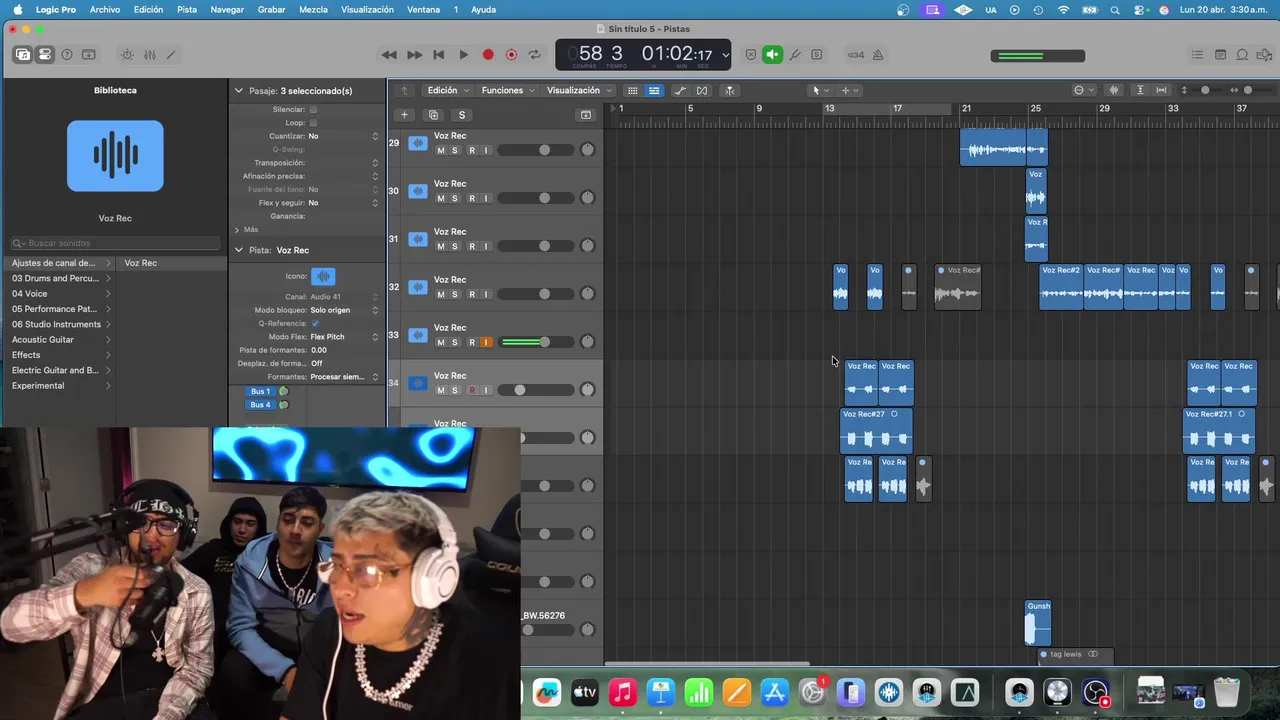1280x720 pixels.
Task: Open the List Editors button
Action: [1197, 55]
